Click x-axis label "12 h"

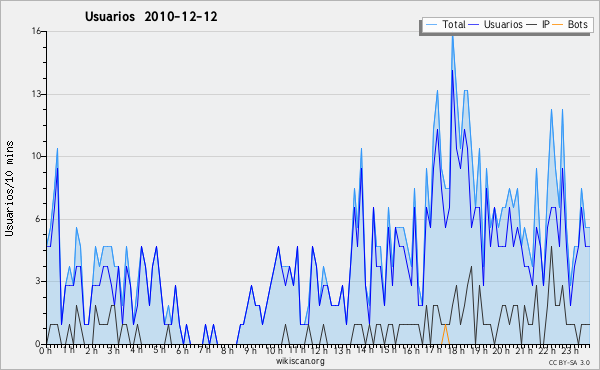[x=319, y=351]
